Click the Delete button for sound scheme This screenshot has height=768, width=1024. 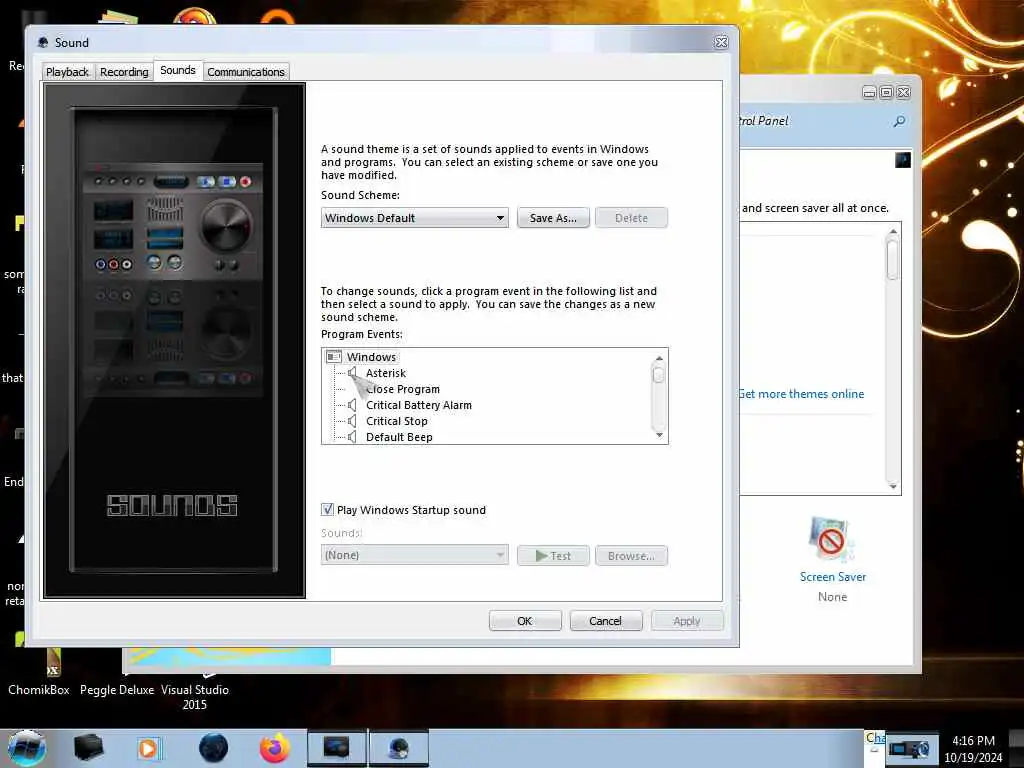coord(632,218)
